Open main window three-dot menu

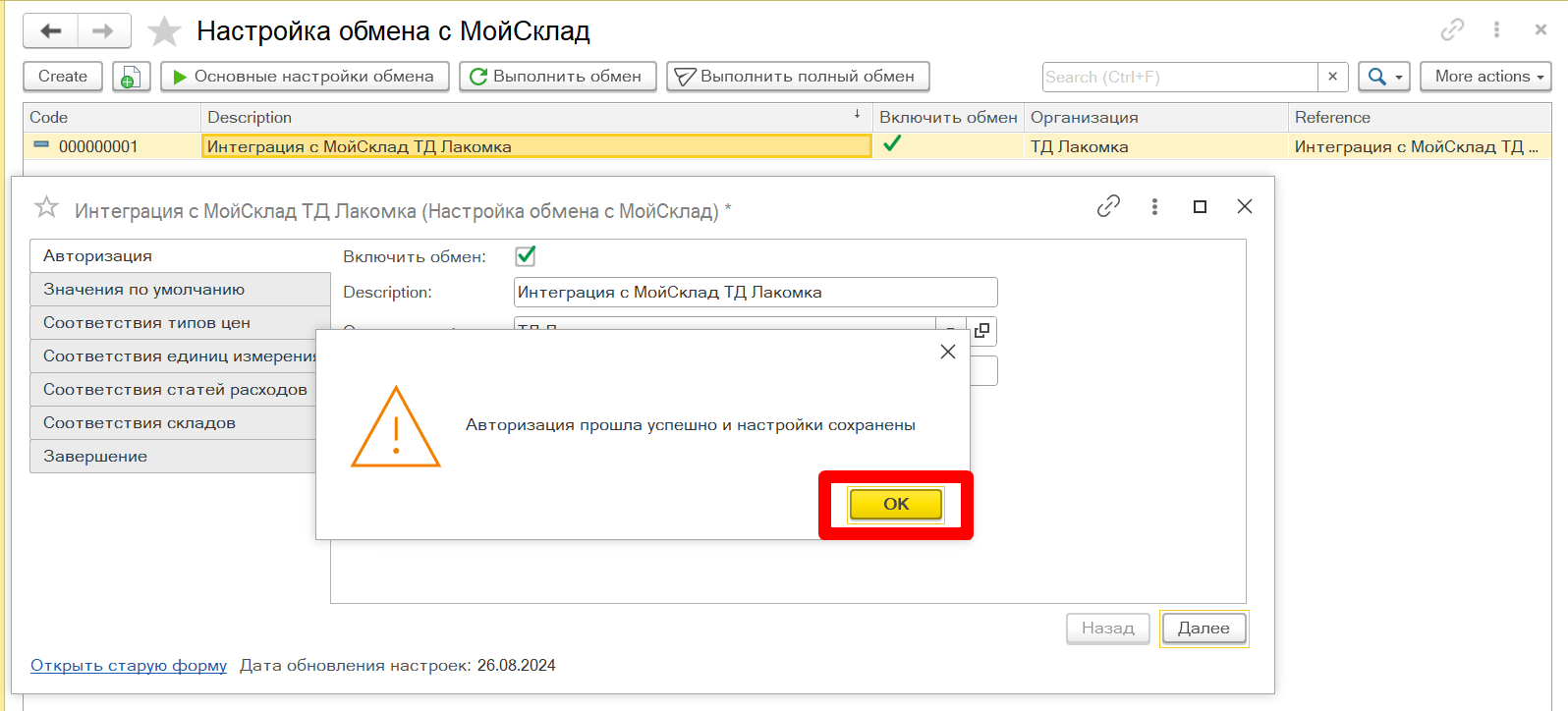pyautogui.click(x=1496, y=29)
